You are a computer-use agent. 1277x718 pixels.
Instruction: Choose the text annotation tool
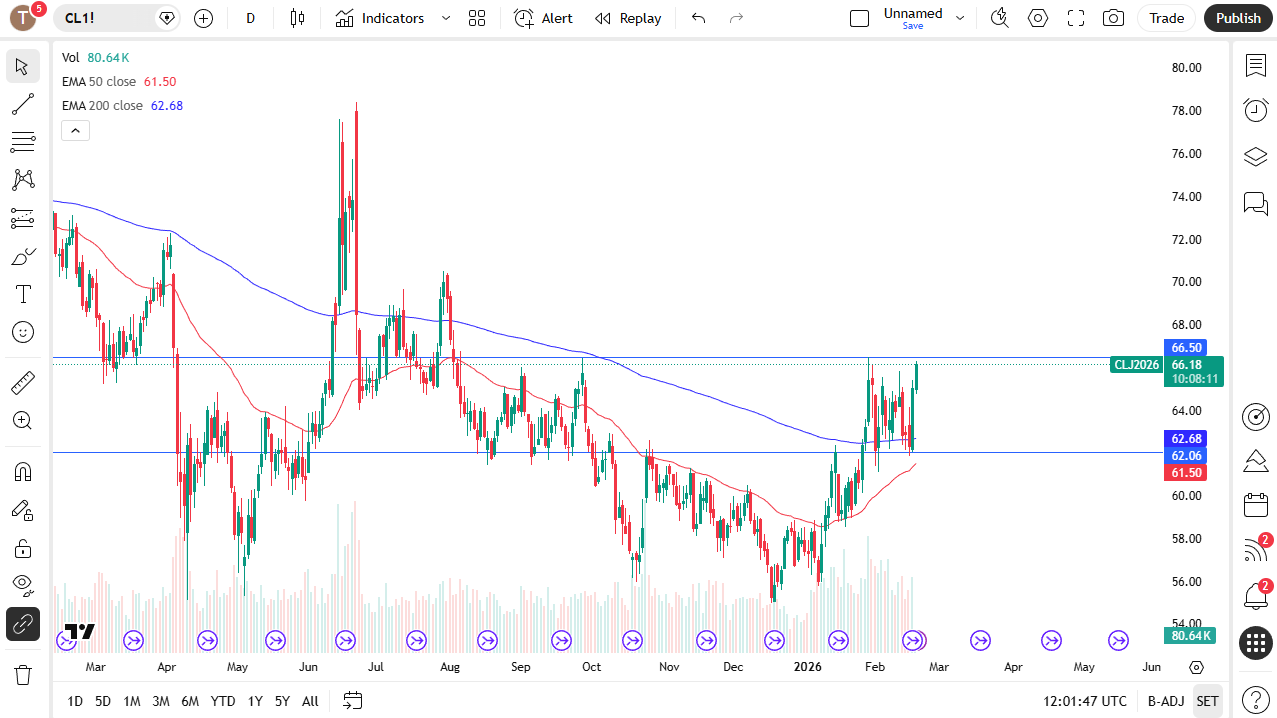[22, 294]
